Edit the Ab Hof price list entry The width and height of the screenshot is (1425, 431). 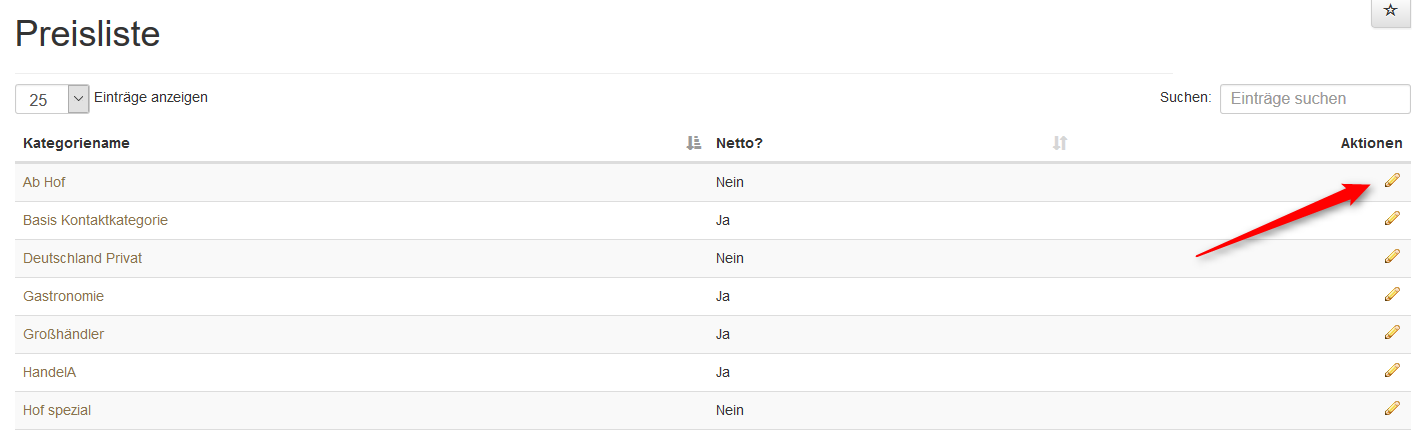[1392, 180]
